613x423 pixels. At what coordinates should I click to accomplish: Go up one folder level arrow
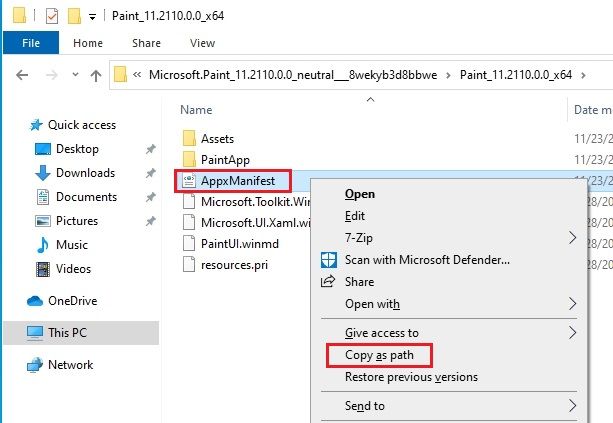point(96,75)
